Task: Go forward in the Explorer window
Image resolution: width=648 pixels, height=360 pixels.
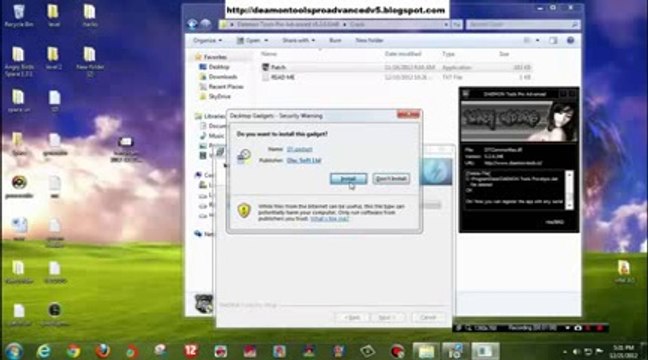Action: 205,24
